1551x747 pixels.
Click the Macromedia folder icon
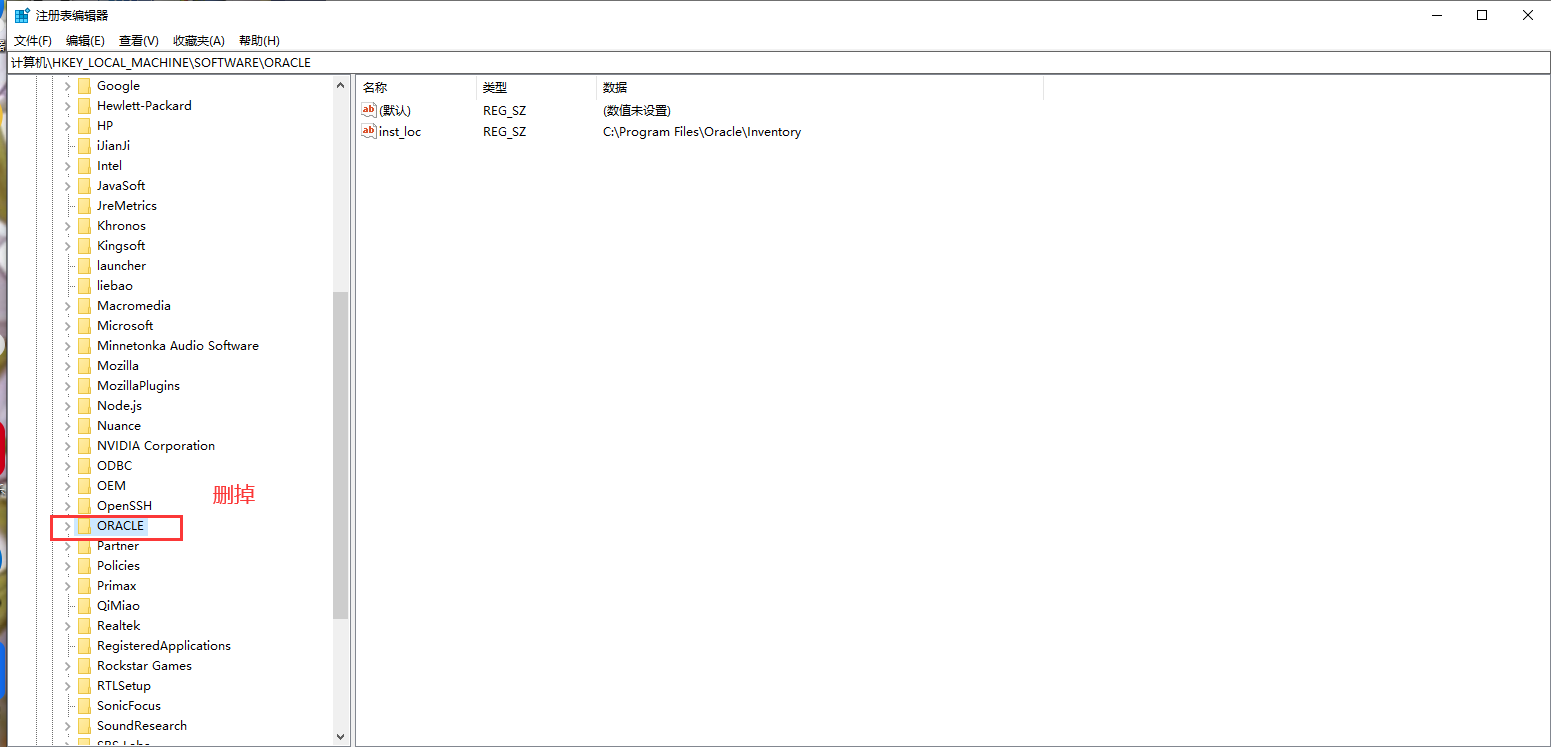point(85,306)
